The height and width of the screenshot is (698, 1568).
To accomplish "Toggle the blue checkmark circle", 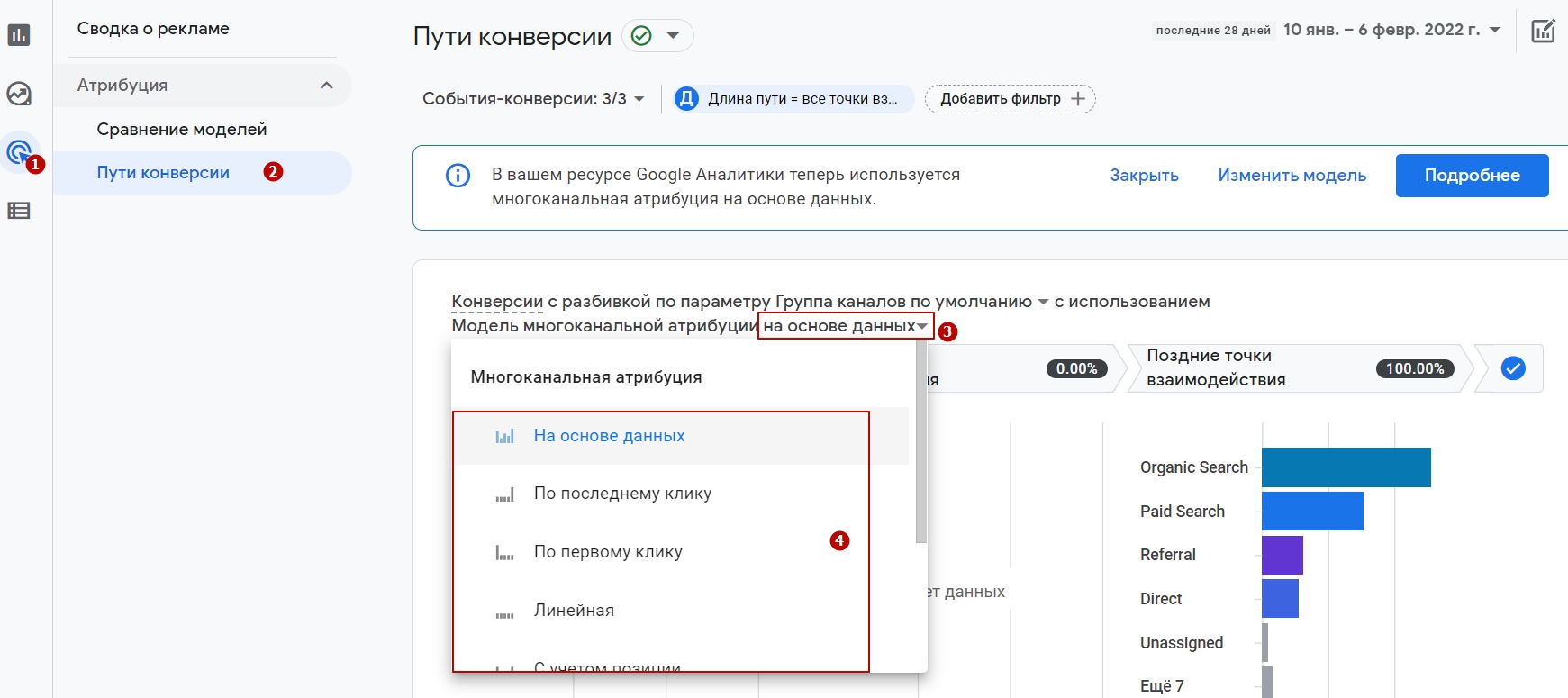I will (x=1513, y=368).
